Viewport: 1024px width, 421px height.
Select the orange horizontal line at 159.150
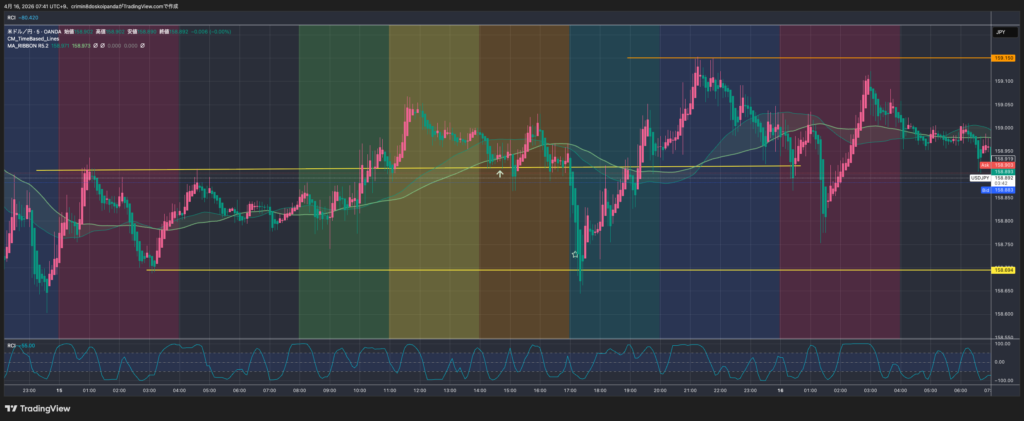[x=800, y=58]
